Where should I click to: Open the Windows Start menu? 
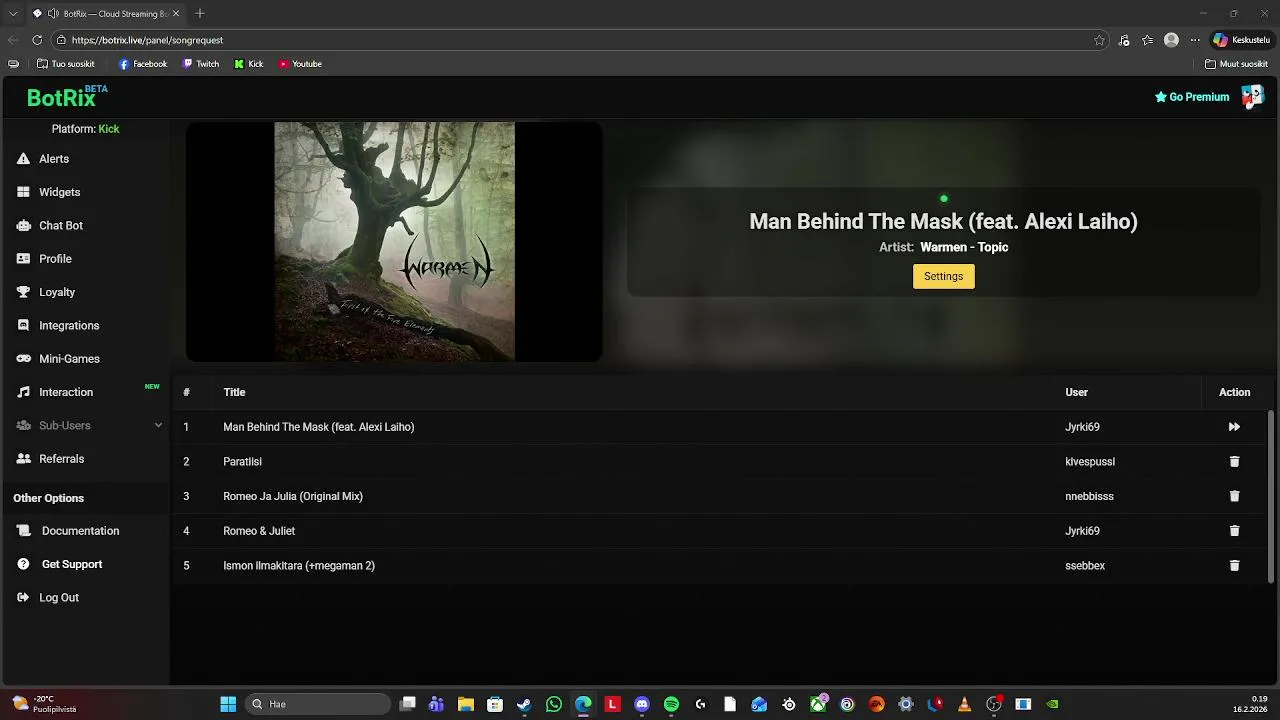click(228, 704)
